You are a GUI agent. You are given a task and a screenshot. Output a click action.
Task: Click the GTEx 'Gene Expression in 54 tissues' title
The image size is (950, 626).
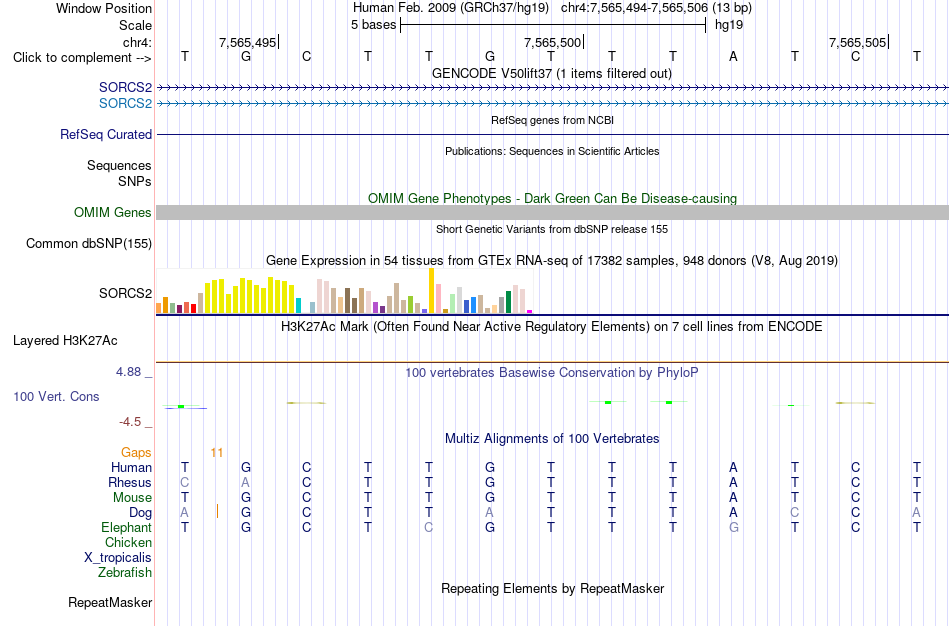point(552,261)
